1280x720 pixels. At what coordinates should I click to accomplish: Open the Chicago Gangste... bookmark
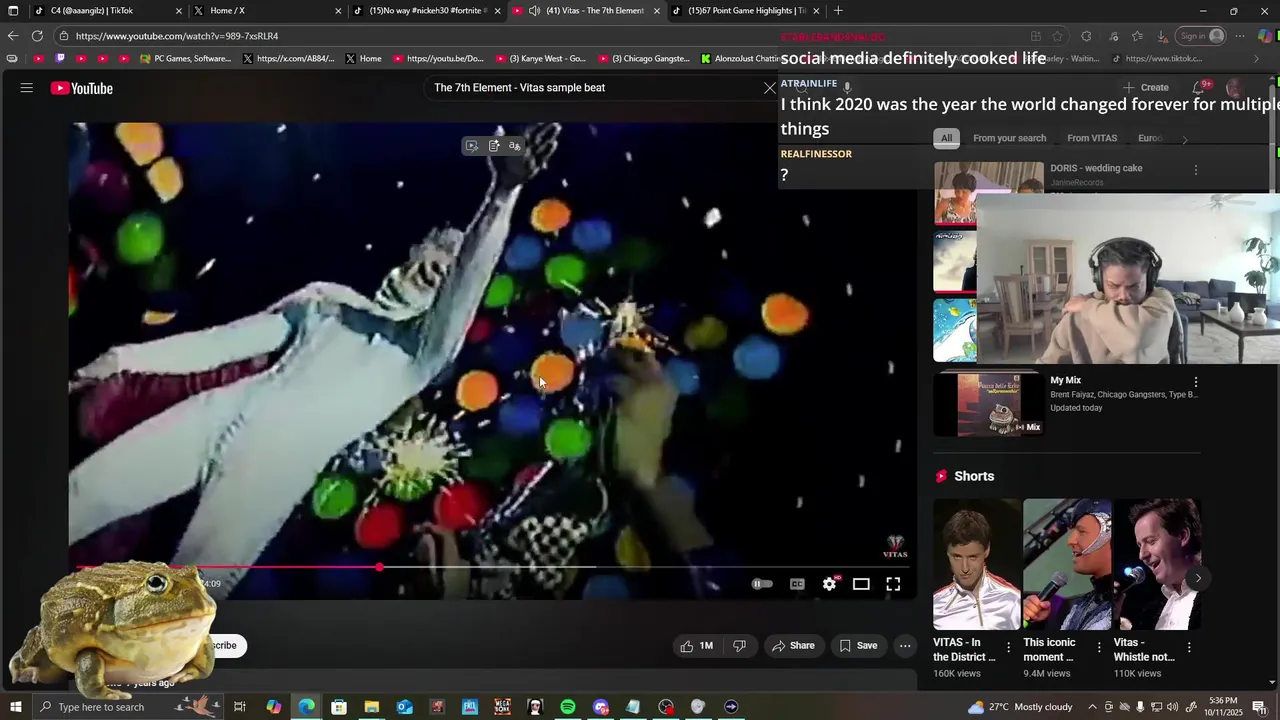pyautogui.click(x=642, y=59)
